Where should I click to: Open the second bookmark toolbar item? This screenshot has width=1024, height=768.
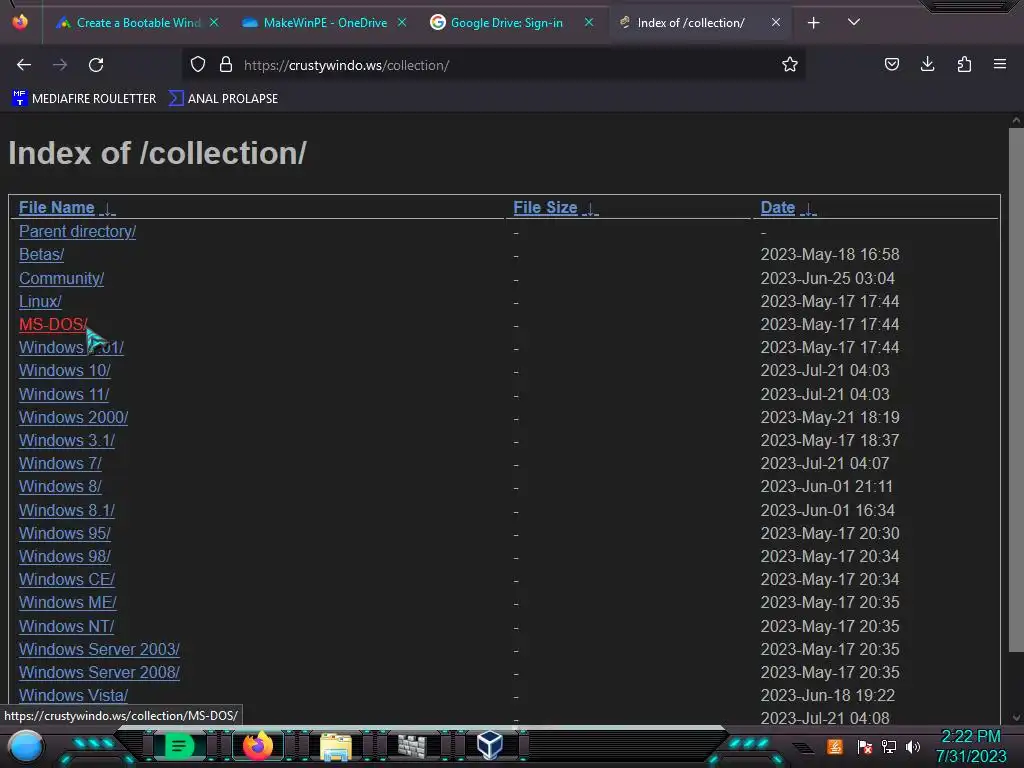[x=223, y=99]
